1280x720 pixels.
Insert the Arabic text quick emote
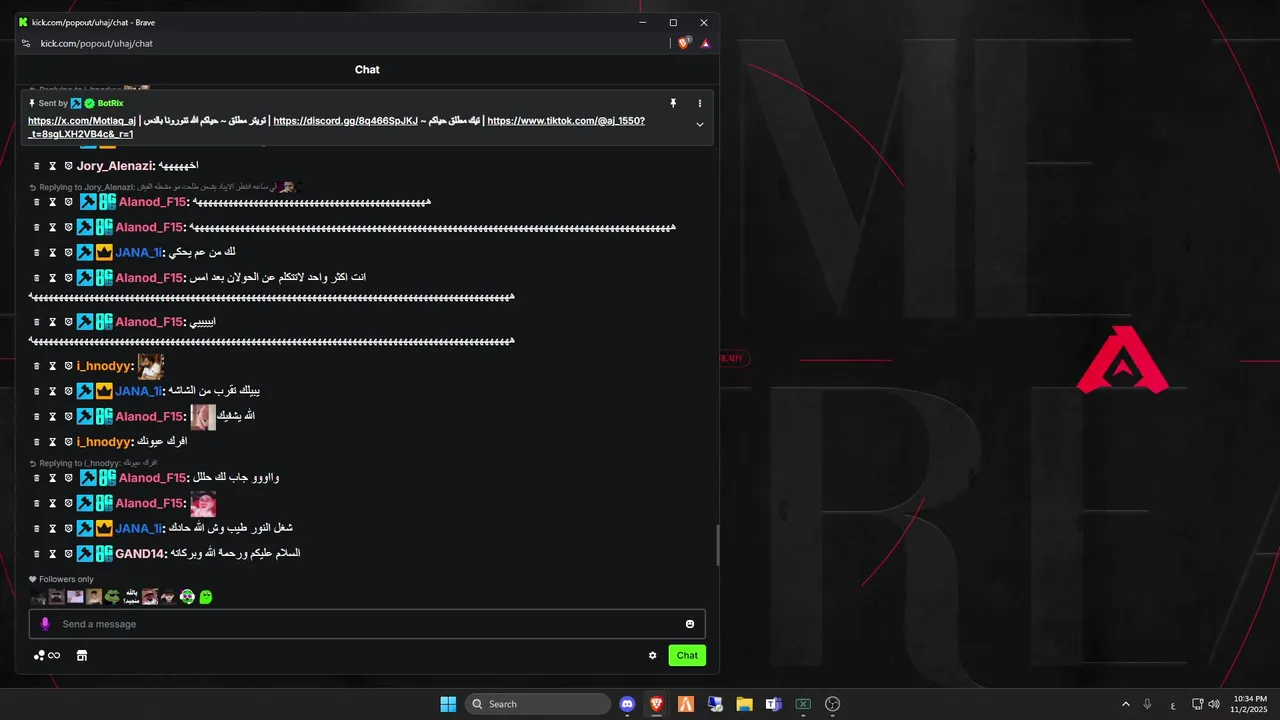click(x=131, y=597)
